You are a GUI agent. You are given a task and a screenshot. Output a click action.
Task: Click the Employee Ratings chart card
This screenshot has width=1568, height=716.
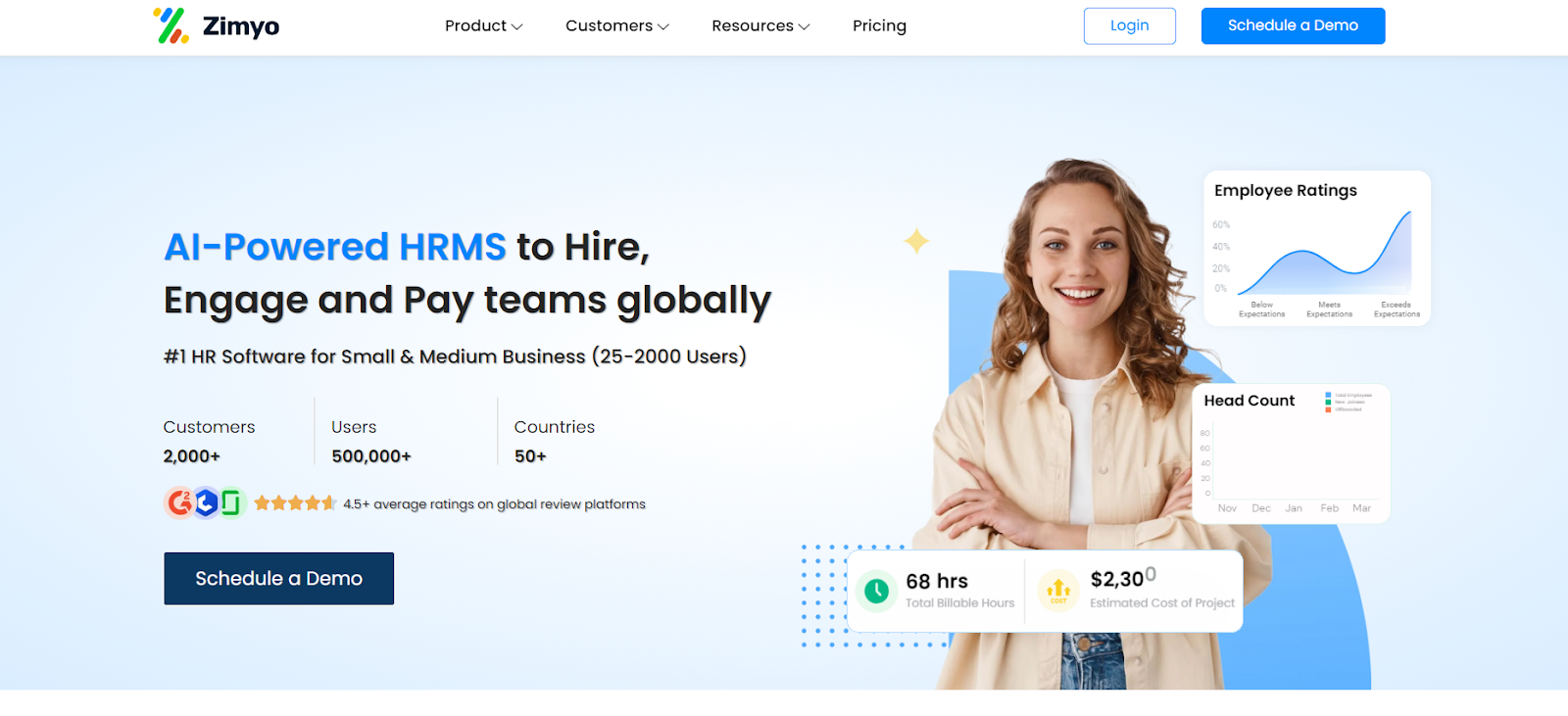tap(1317, 248)
